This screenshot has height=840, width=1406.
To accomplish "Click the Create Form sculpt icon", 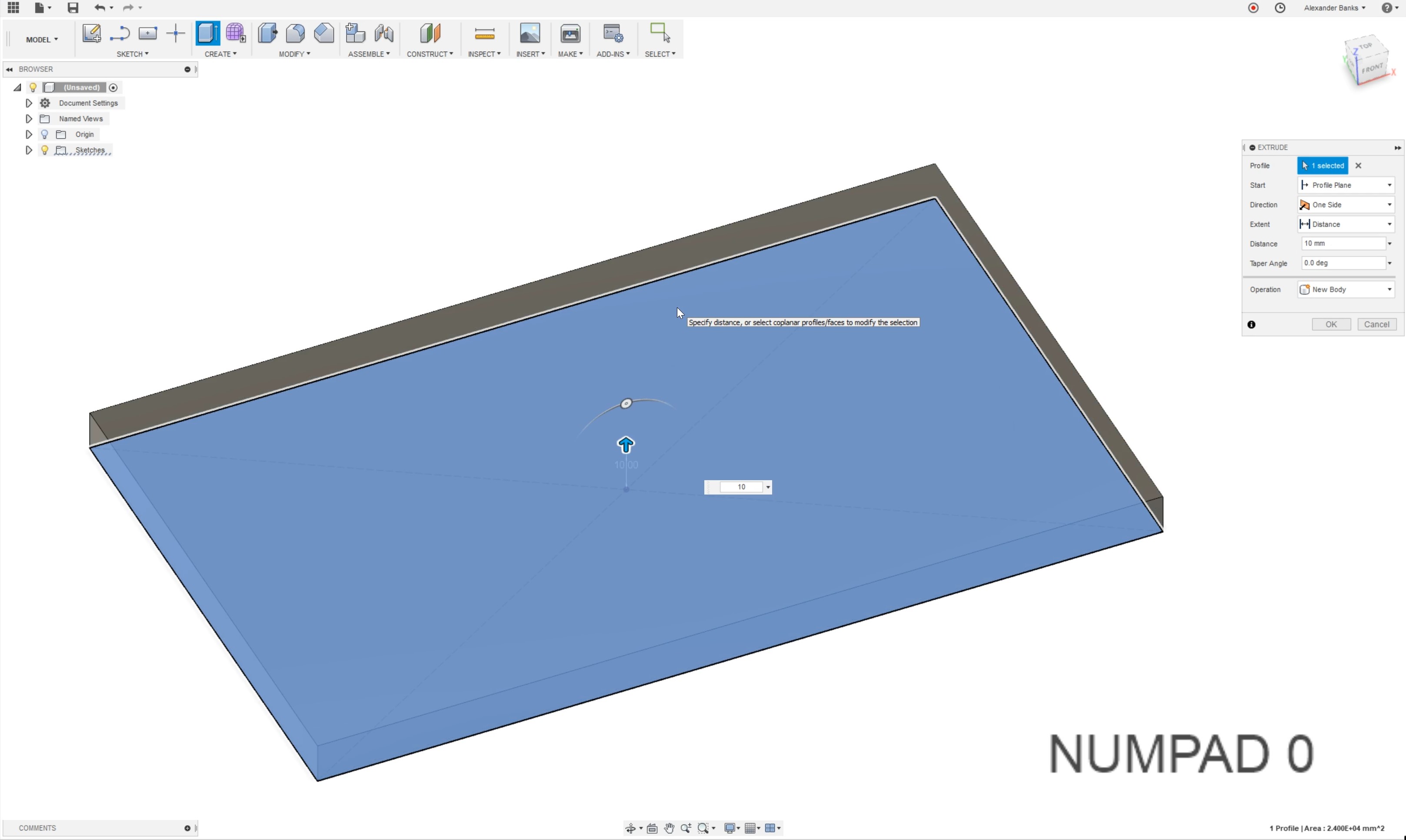I will pos(235,33).
